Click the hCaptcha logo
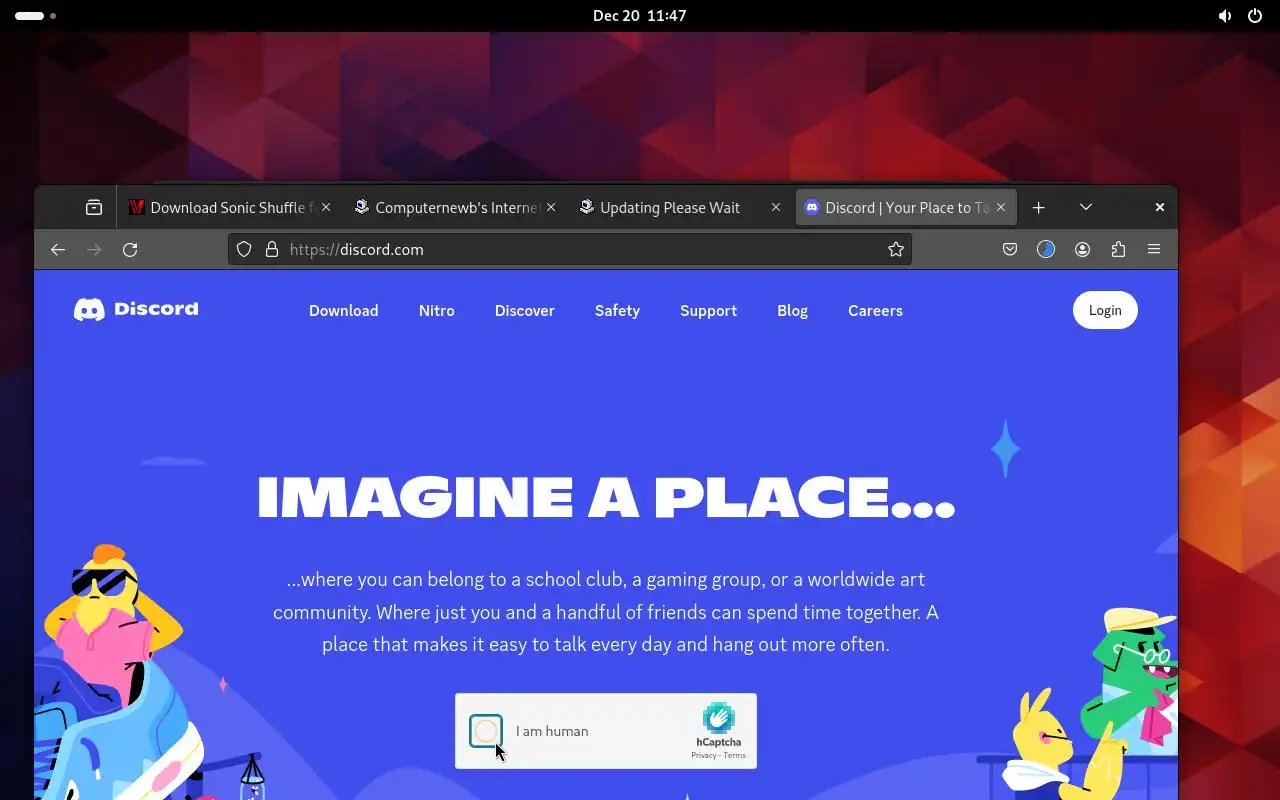1280x800 pixels. click(x=718, y=718)
